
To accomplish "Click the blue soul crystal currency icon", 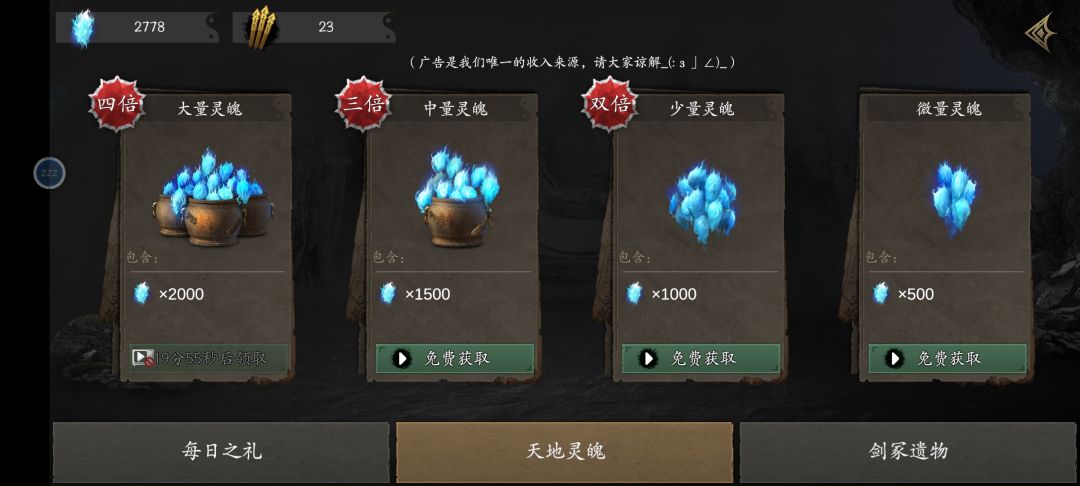I will (x=83, y=28).
